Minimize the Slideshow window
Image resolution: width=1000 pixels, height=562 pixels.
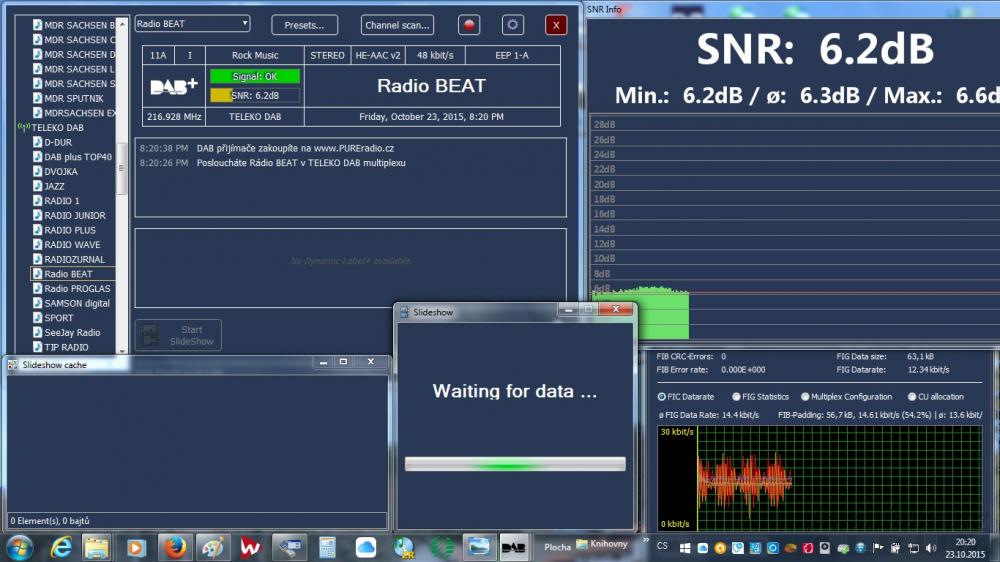point(568,309)
